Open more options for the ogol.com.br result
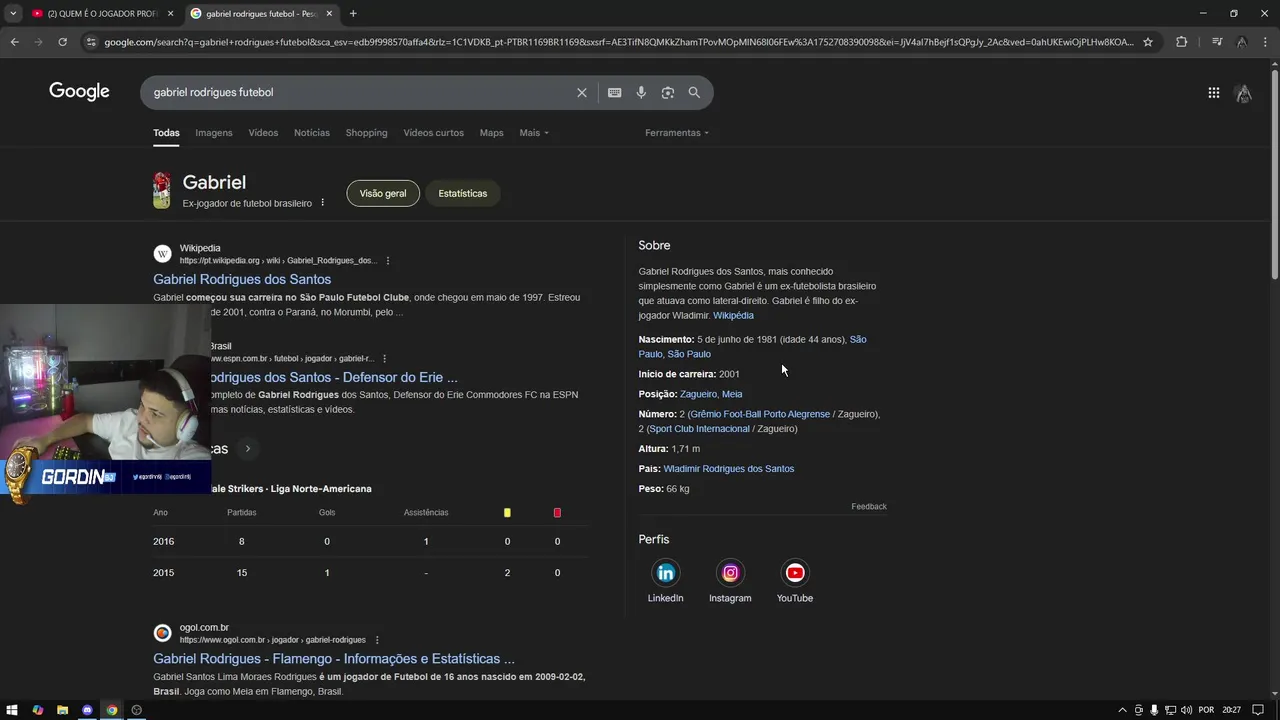Image resolution: width=1280 pixels, height=720 pixels. [377, 640]
